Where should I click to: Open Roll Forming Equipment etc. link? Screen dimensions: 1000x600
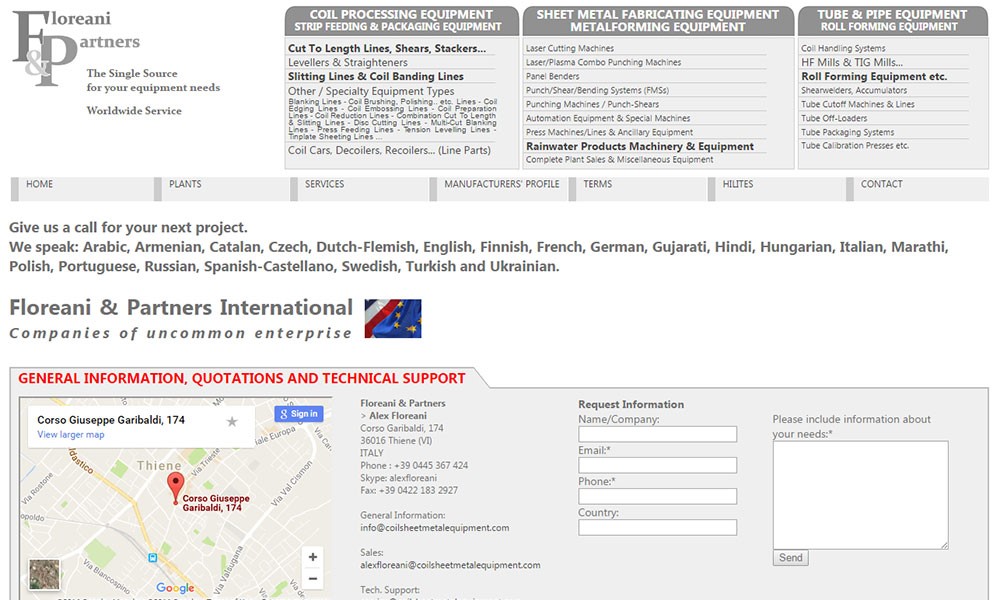[874, 77]
